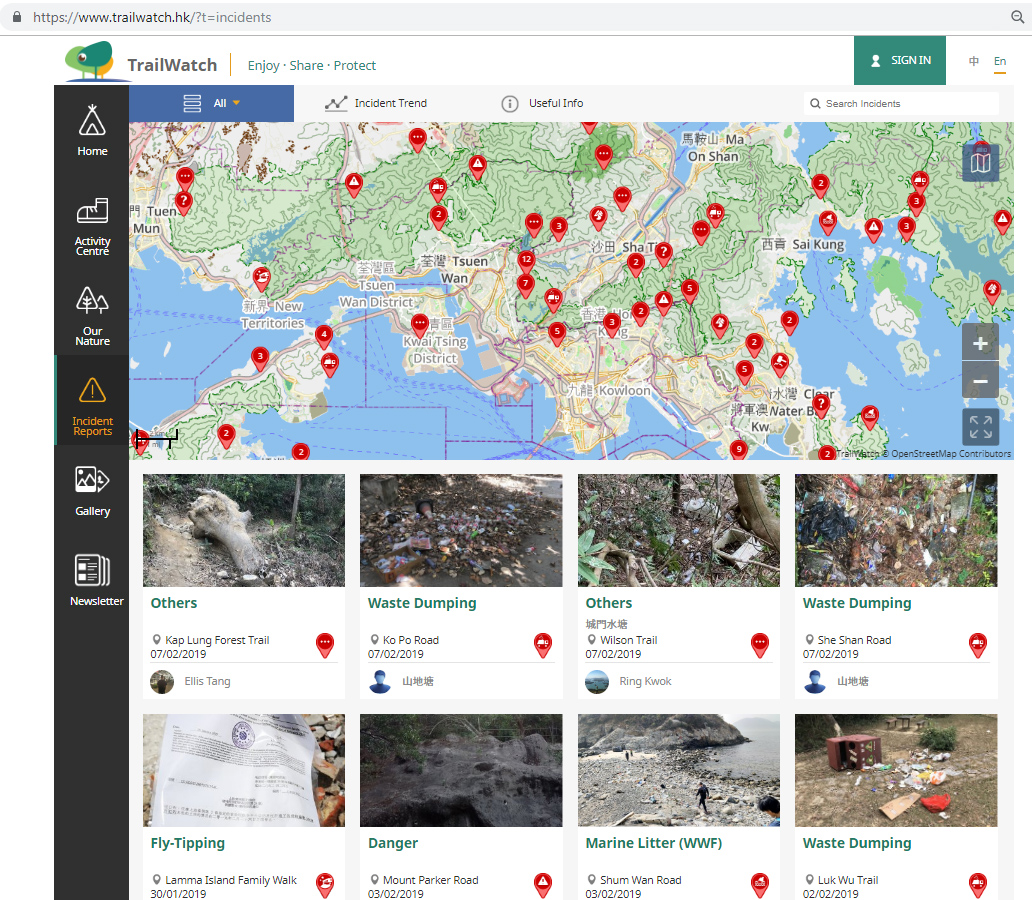
Task: Select the En language option
Action: click(x=999, y=61)
